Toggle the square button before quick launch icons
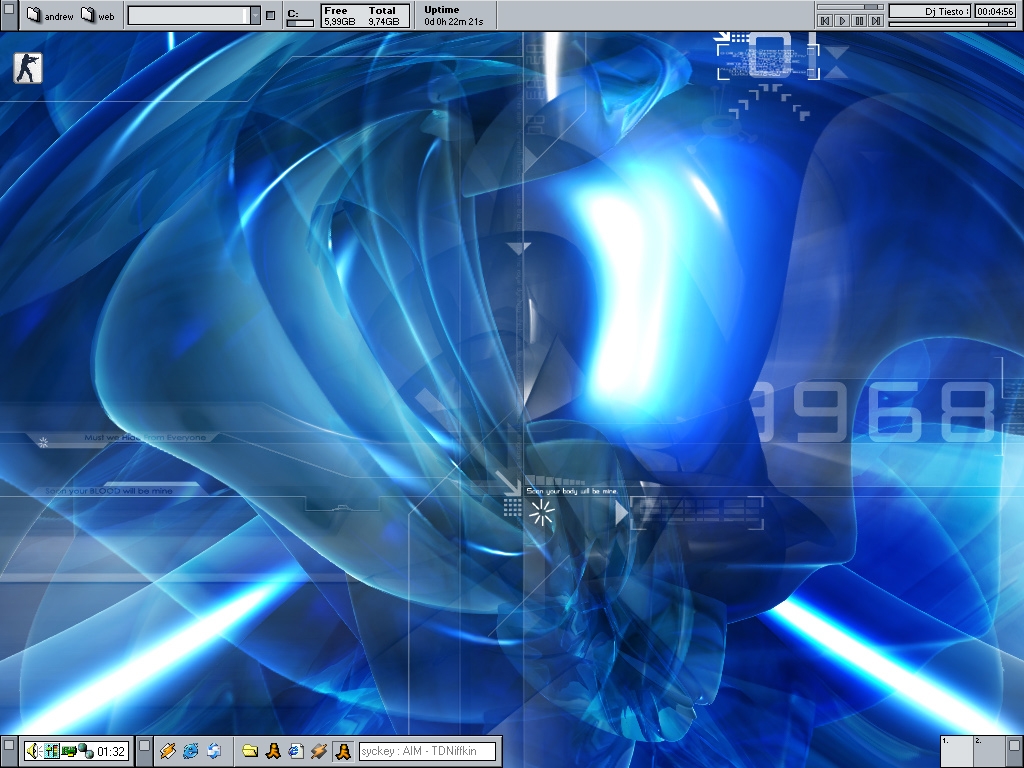 click(145, 745)
